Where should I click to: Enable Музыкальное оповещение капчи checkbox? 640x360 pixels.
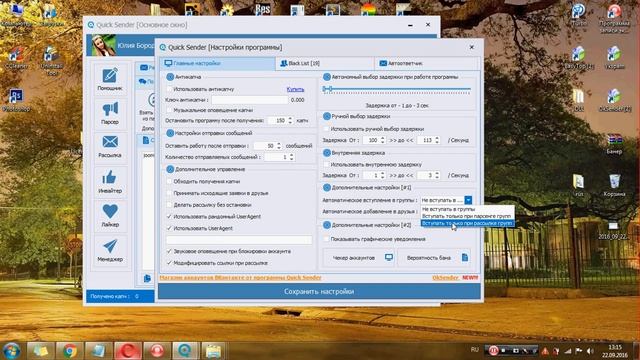(169, 110)
